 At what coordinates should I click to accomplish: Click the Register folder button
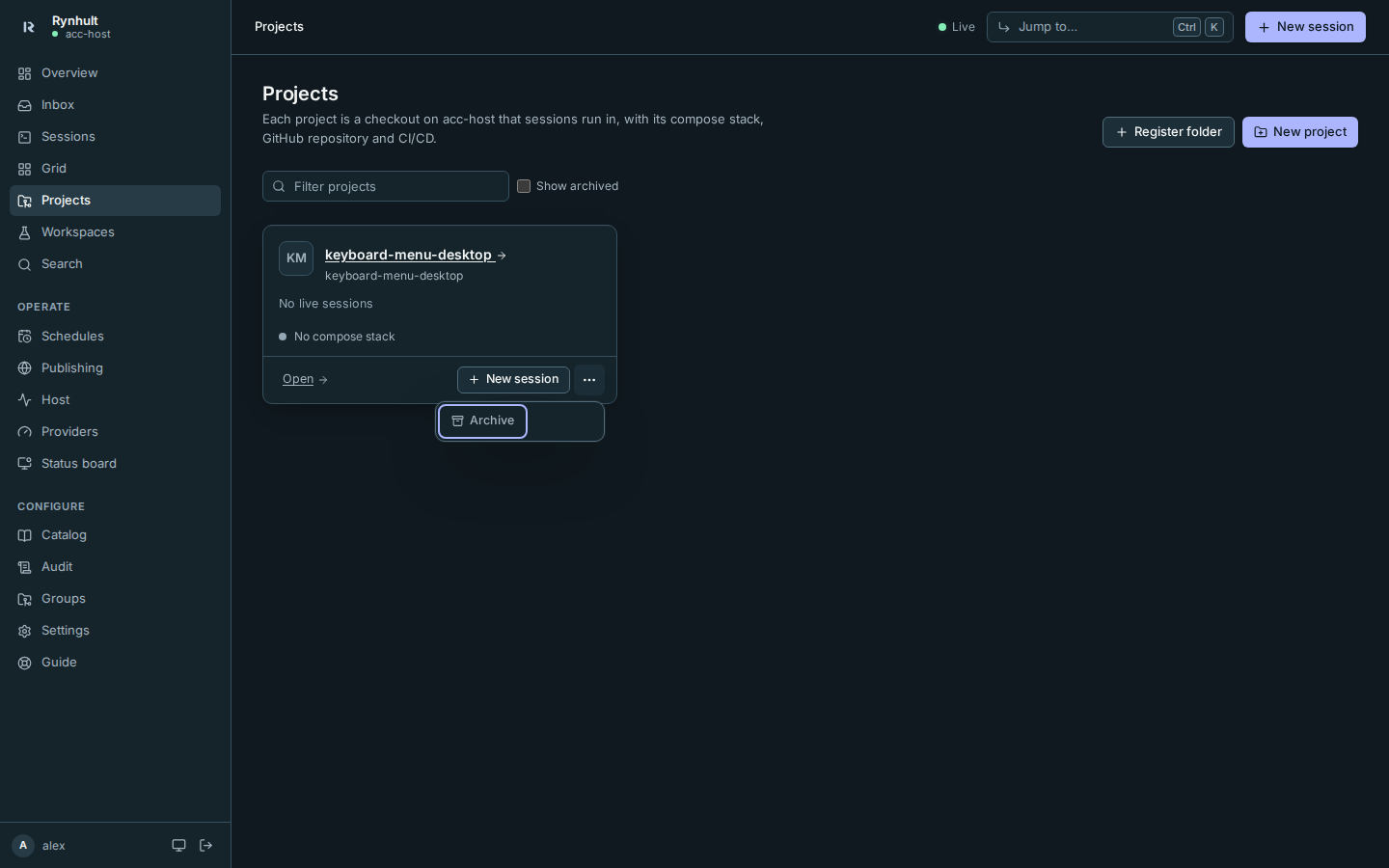point(1168,132)
